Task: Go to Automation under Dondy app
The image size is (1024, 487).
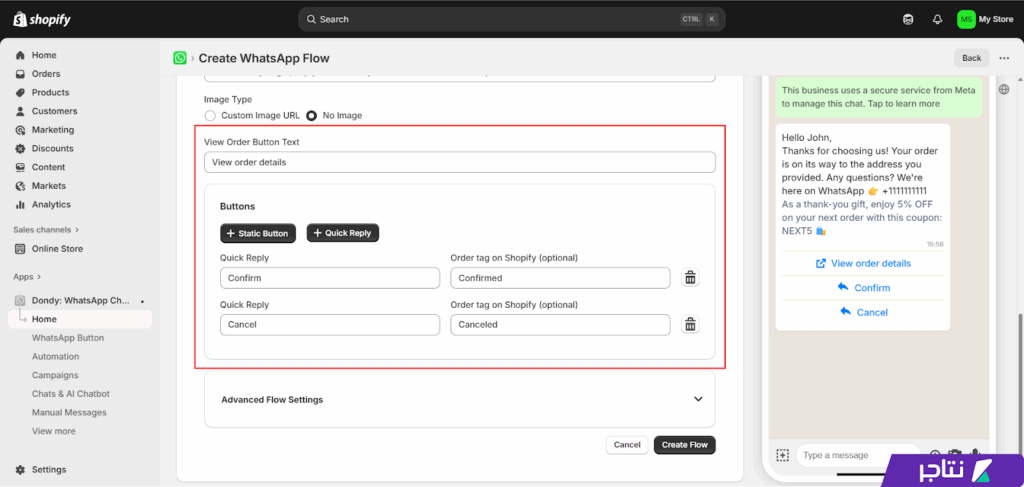Action: point(55,356)
